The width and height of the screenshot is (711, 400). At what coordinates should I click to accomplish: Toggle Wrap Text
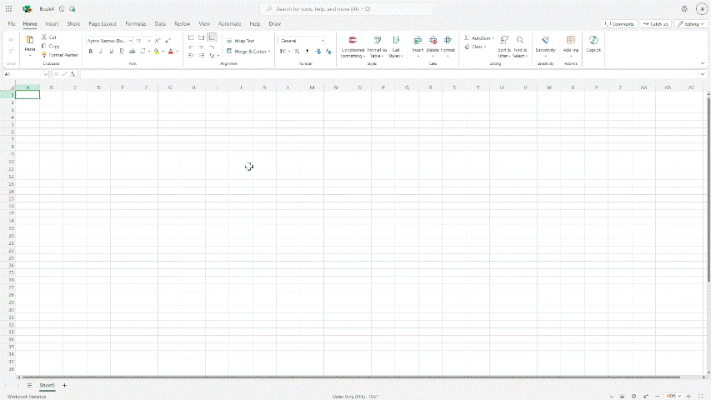click(240, 41)
